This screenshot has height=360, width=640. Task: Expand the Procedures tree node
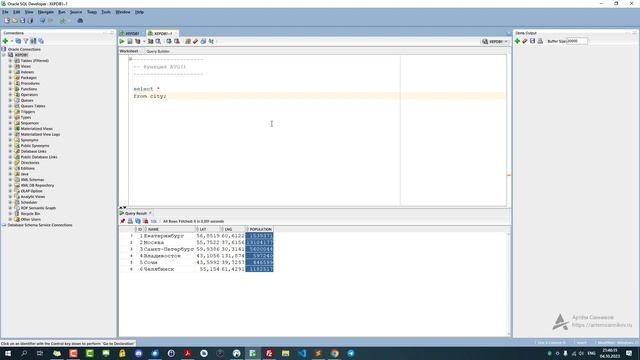tap(11, 83)
